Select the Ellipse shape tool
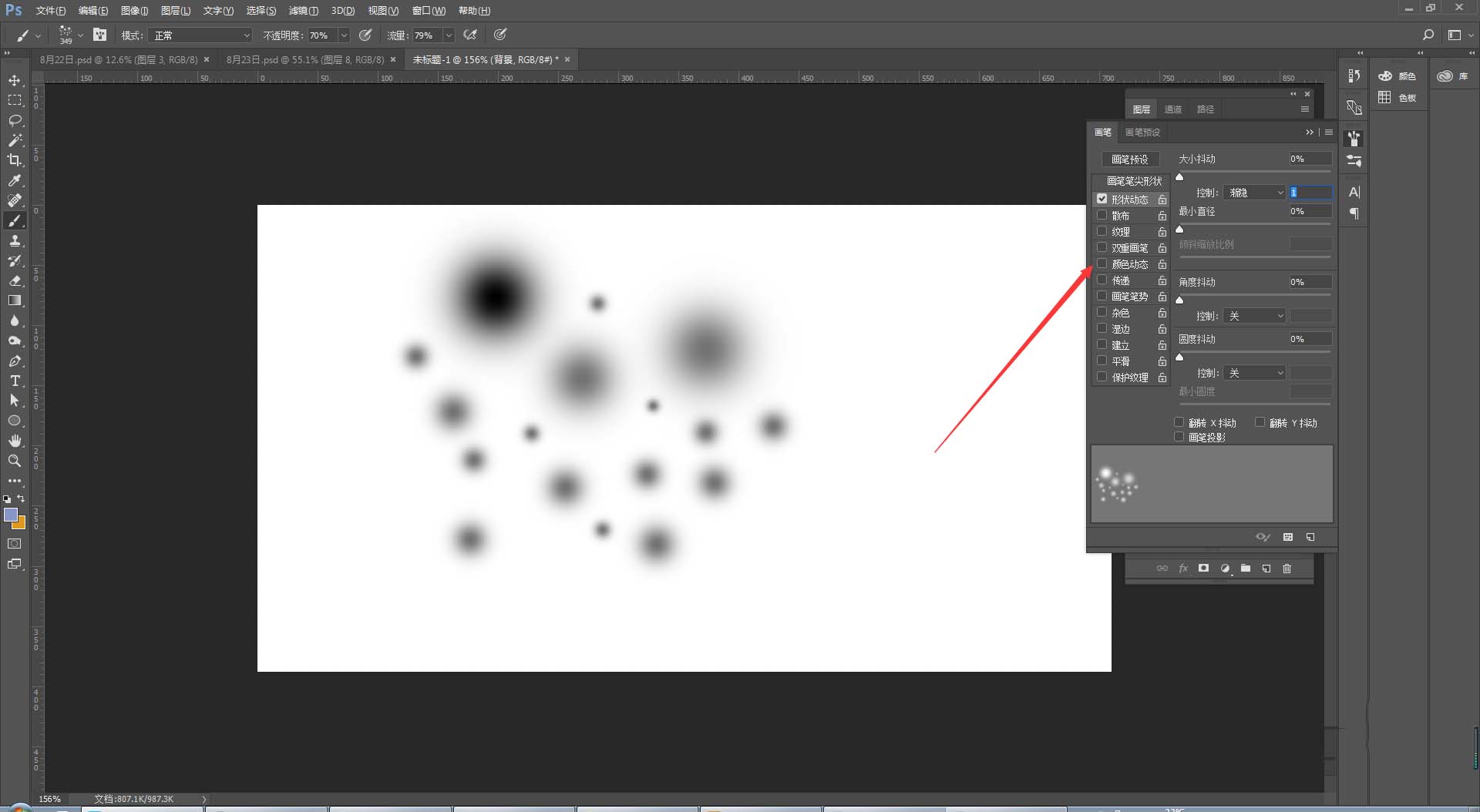 click(x=15, y=421)
